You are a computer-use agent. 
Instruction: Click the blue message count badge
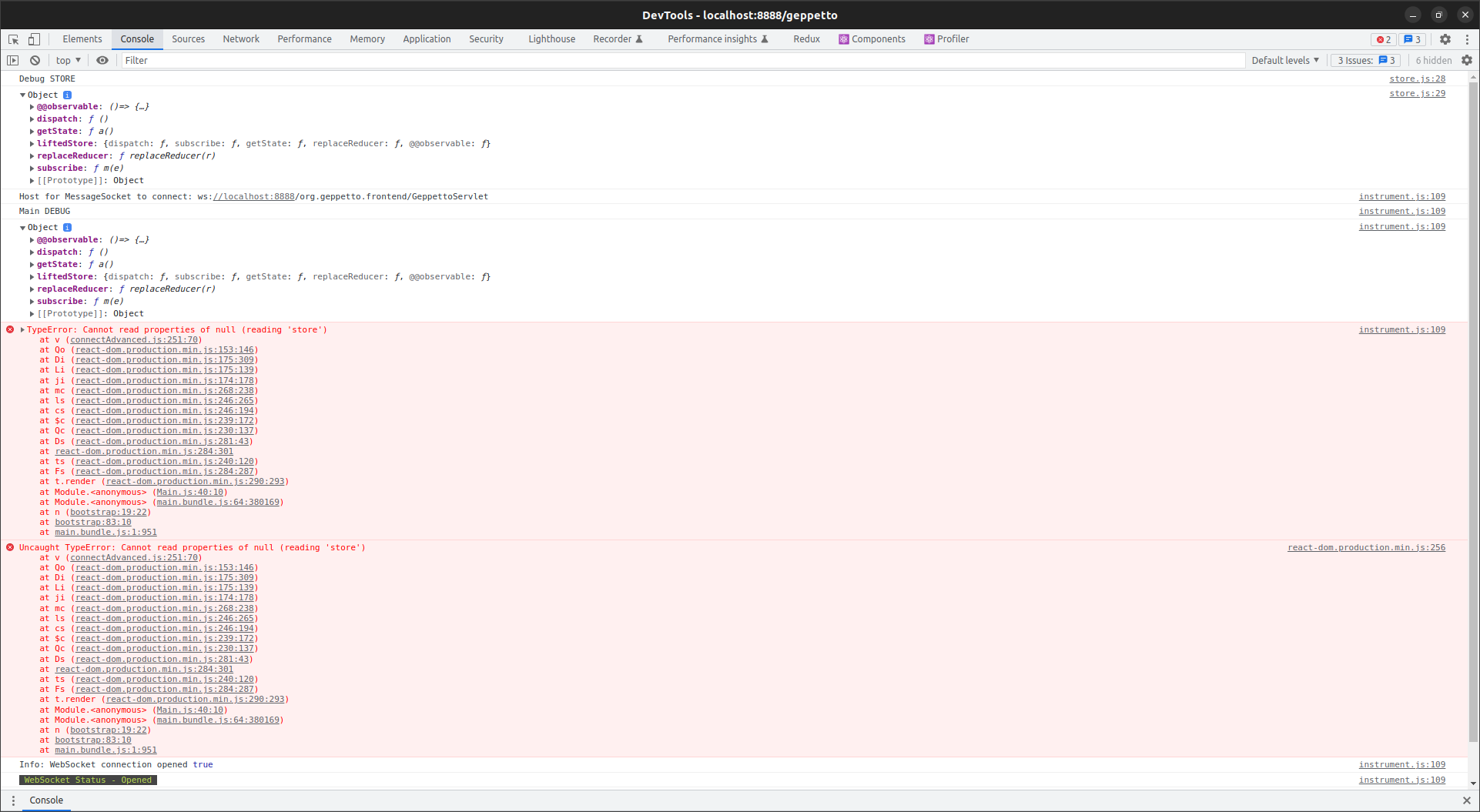coord(1412,39)
